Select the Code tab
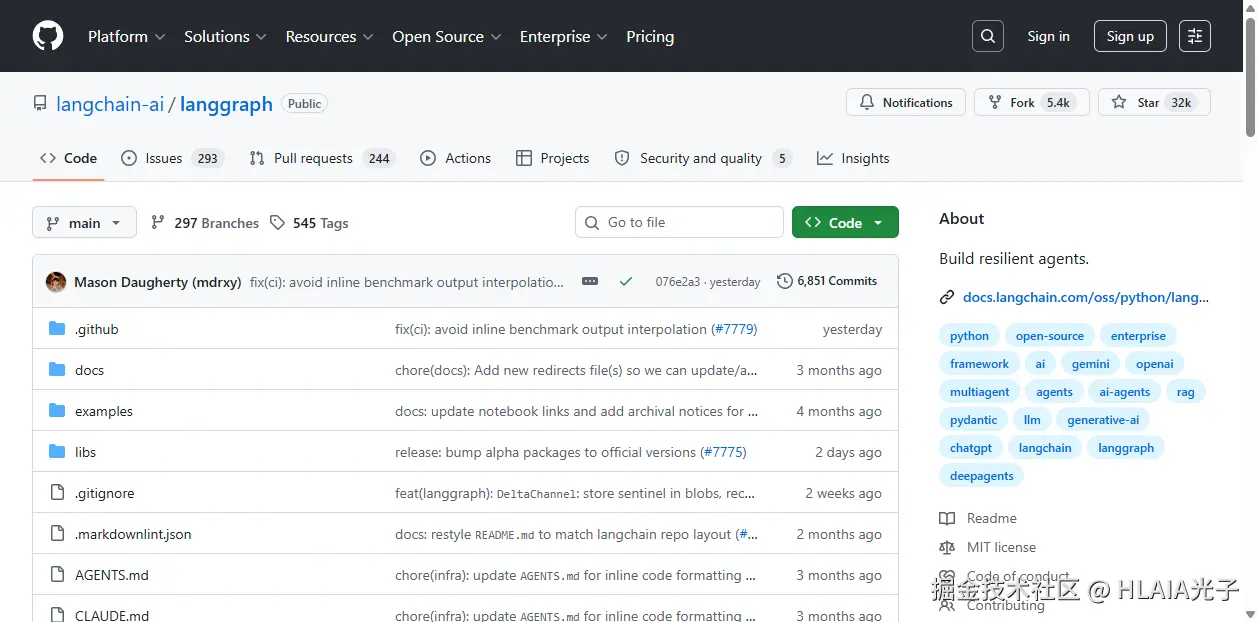Viewport: 1258px width, 622px height. pos(68,158)
